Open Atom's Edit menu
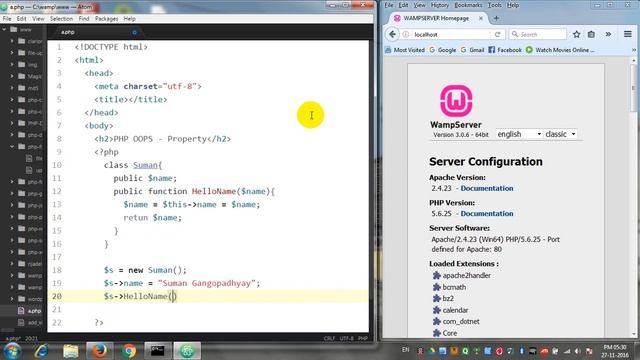The image size is (640, 360). click(22, 19)
